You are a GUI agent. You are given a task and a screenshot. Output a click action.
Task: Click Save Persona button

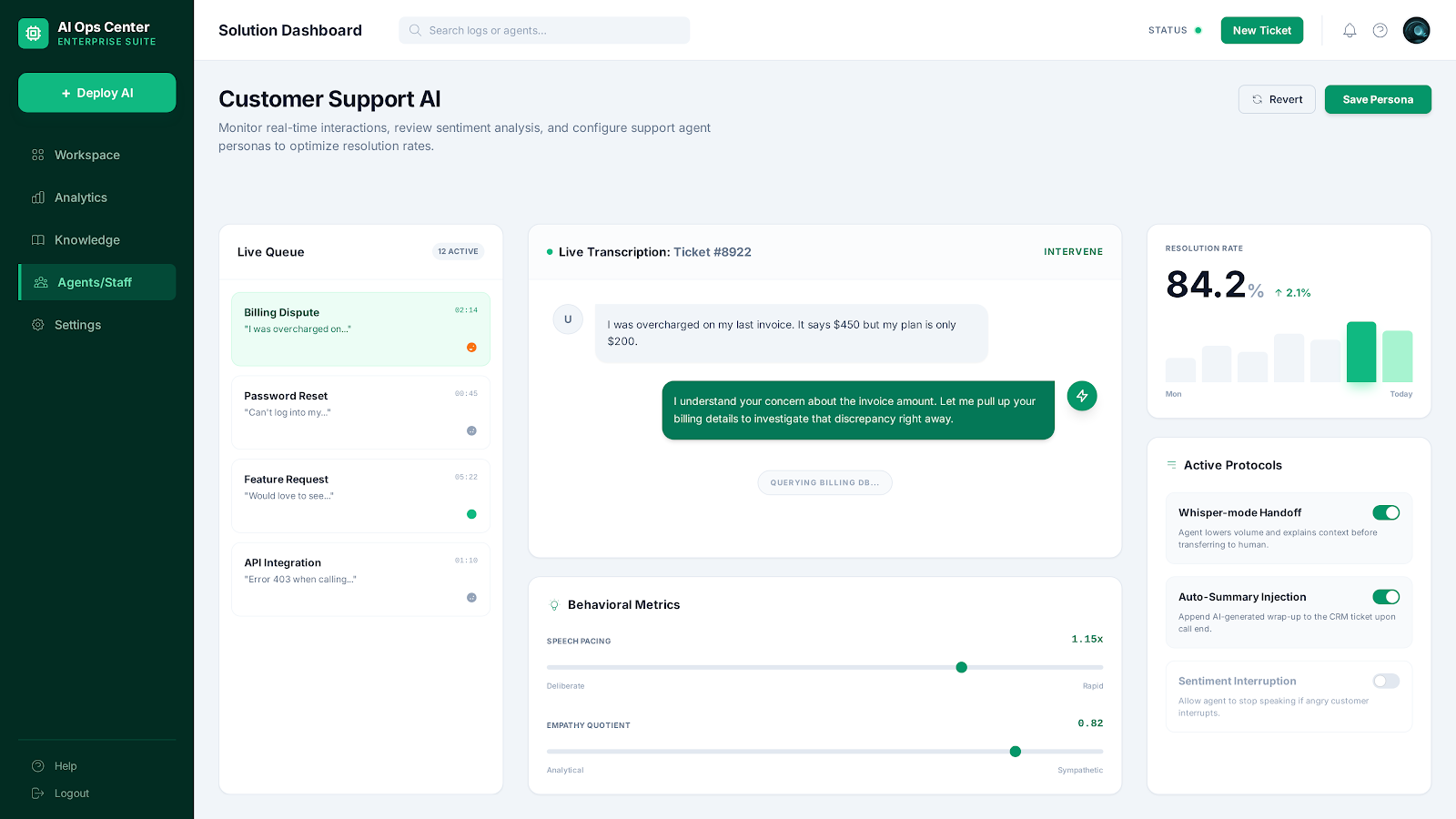point(1378,99)
